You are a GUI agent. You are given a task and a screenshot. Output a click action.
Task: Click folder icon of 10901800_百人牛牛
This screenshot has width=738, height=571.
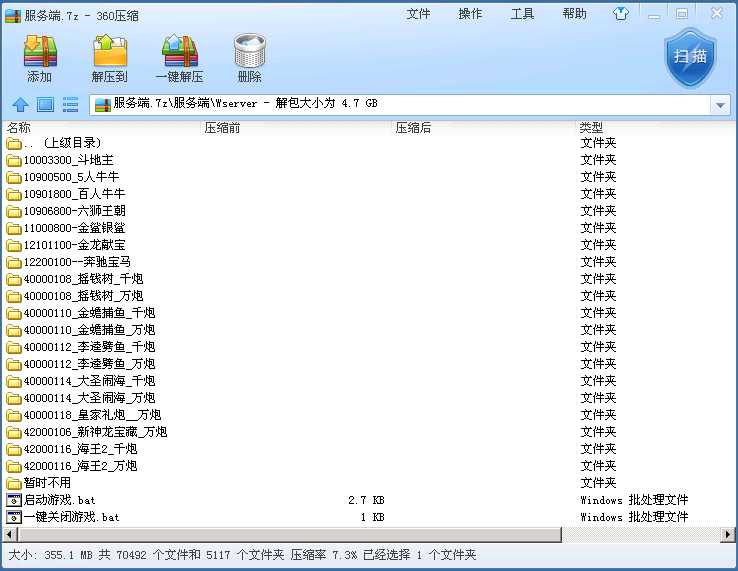14,194
